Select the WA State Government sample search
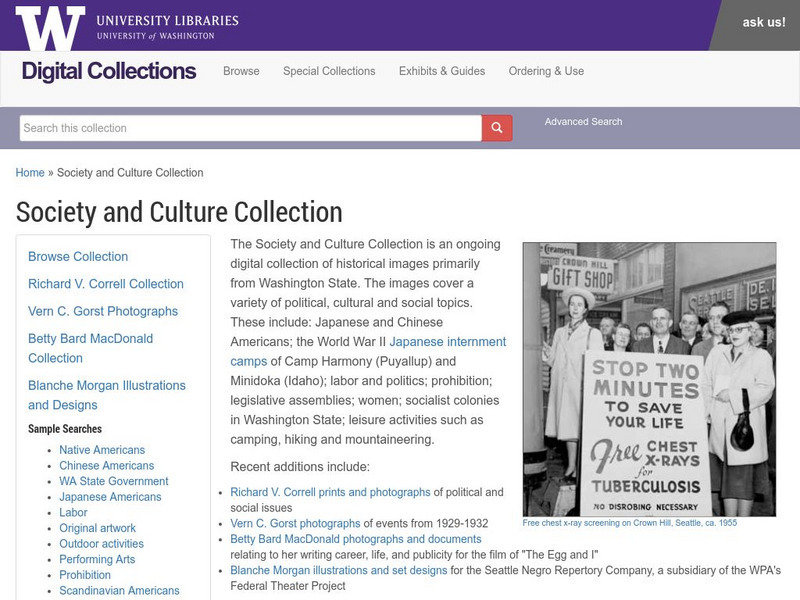The height and width of the screenshot is (600, 800). point(114,481)
